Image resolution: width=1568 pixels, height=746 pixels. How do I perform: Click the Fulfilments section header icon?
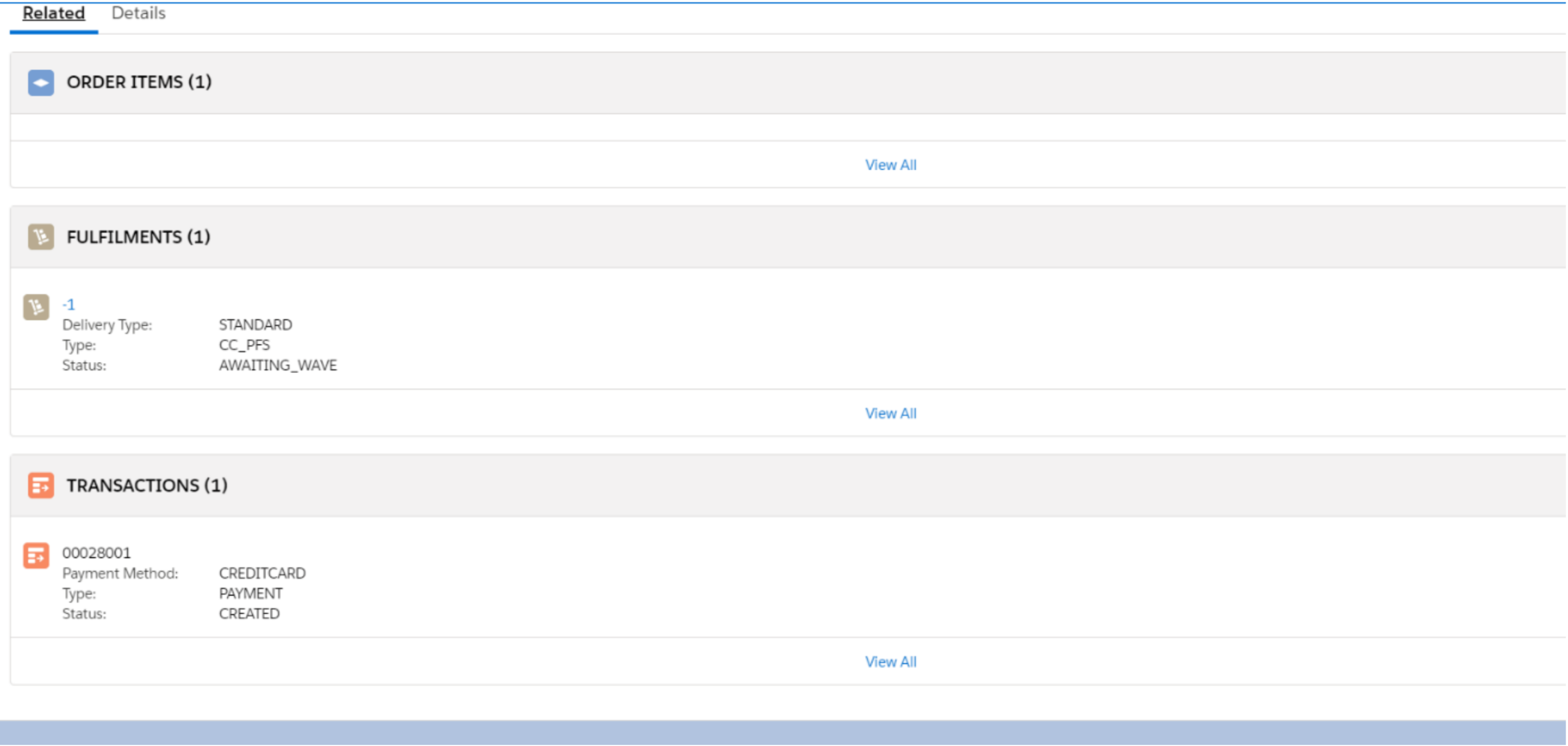[40, 237]
